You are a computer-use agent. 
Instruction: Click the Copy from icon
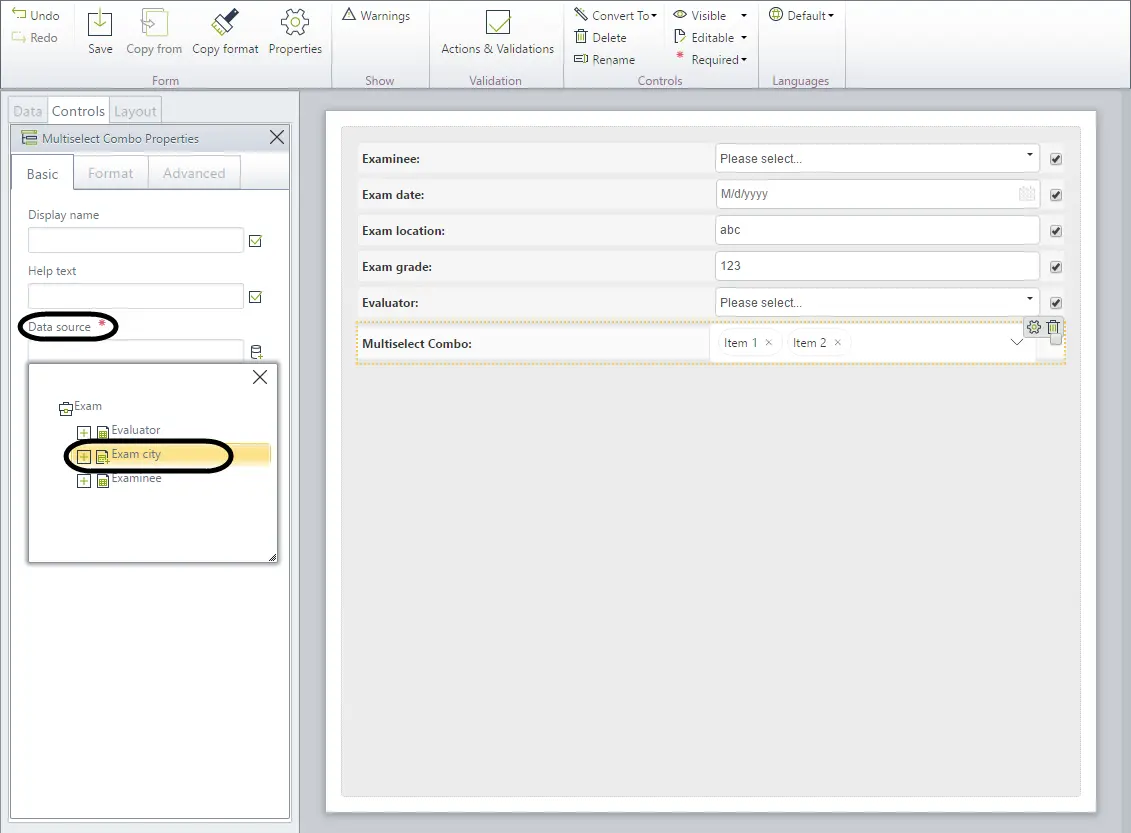[x=154, y=23]
